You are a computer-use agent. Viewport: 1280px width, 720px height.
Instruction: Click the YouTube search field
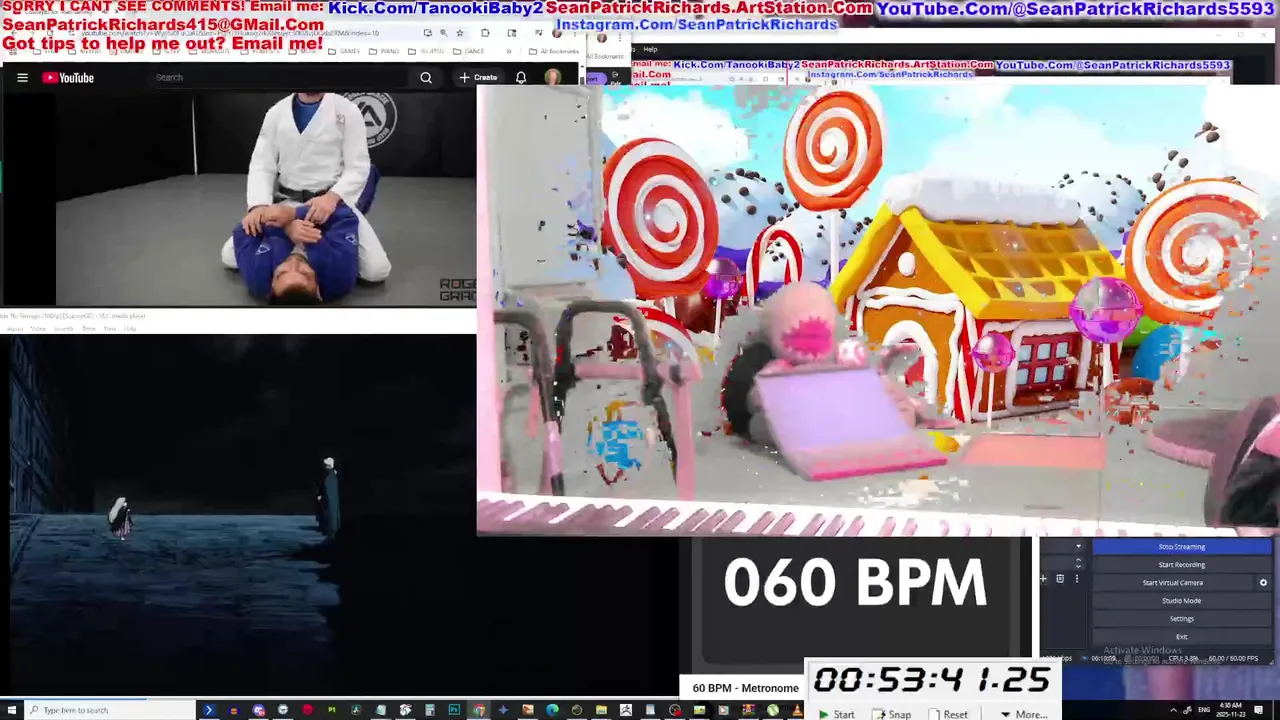[x=280, y=77]
